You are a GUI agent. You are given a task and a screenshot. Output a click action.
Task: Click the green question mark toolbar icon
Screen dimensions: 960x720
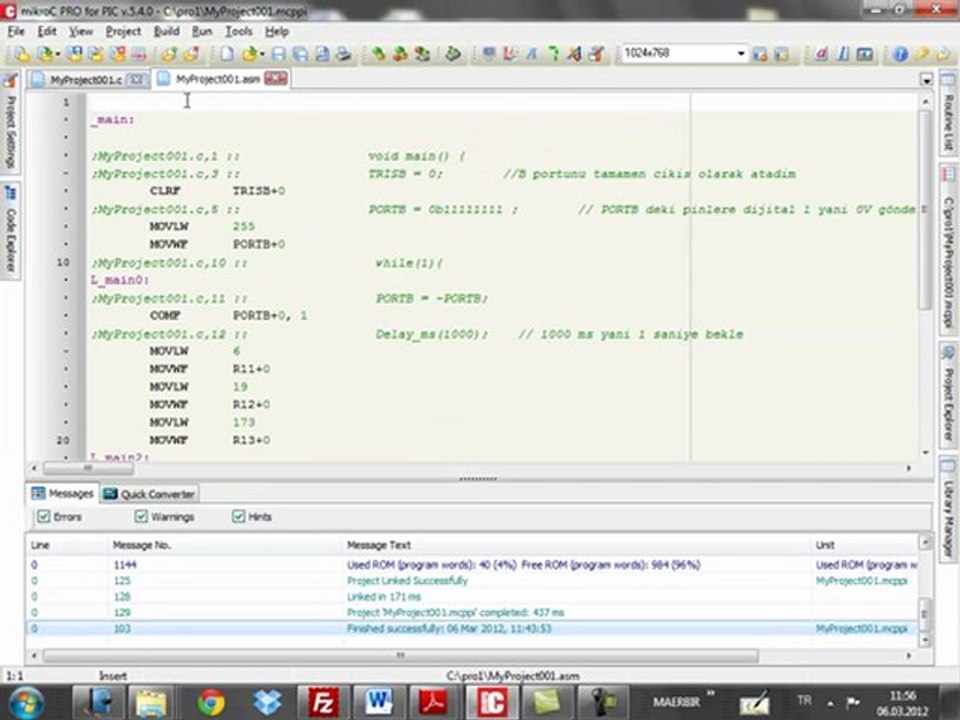[553, 54]
